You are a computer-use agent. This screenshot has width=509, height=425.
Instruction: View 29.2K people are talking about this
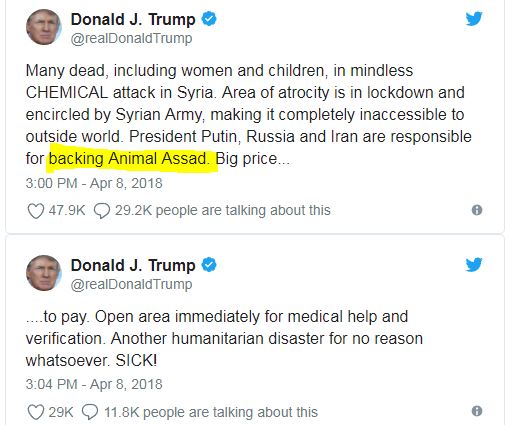[x=223, y=211]
